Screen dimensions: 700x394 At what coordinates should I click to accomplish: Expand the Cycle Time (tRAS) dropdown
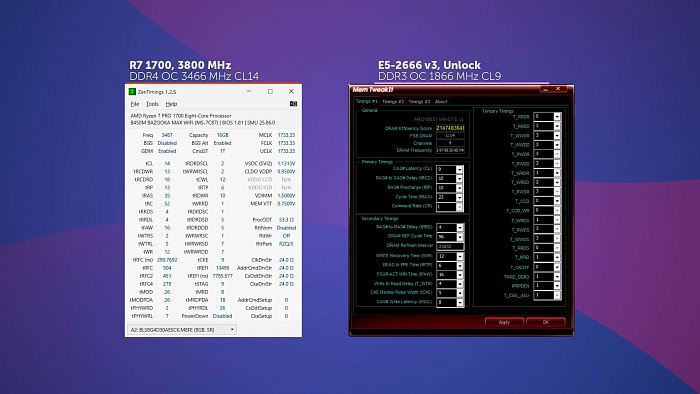[459, 197]
